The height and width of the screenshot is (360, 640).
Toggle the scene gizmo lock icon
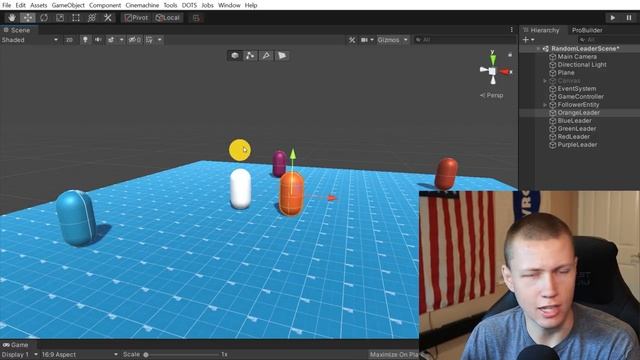pos(510,54)
